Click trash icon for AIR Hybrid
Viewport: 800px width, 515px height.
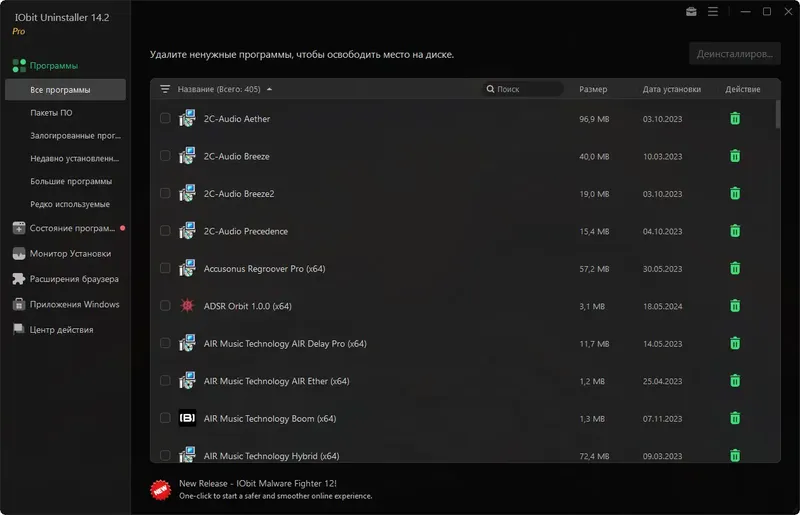point(735,455)
